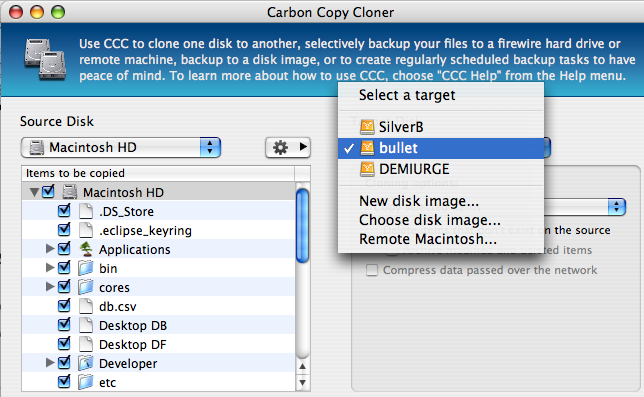644x397 pixels.
Task: Uncheck the Developer checkbox
Action: coord(64,362)
